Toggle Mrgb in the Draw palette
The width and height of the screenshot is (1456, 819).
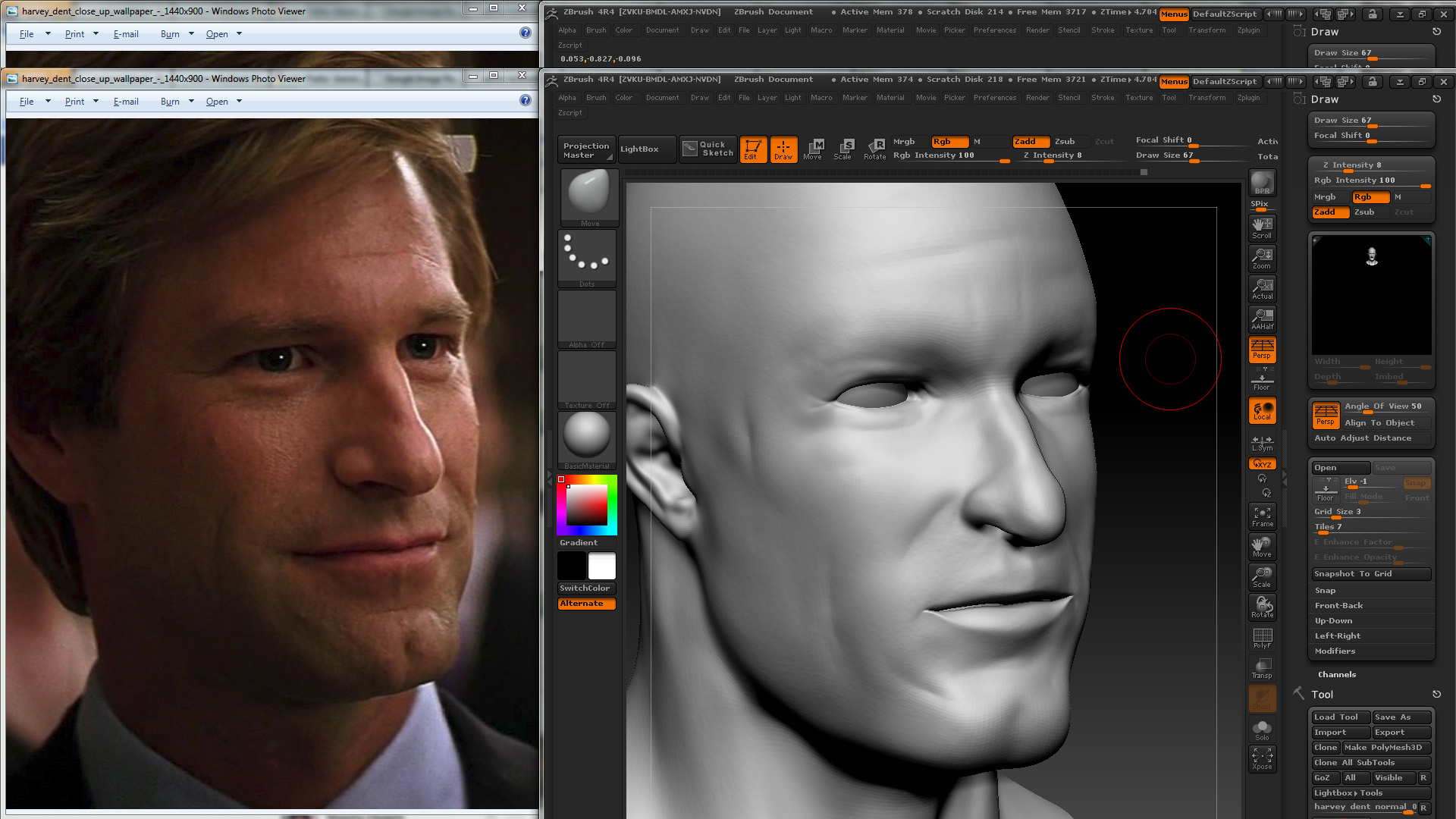point(1329,197)
